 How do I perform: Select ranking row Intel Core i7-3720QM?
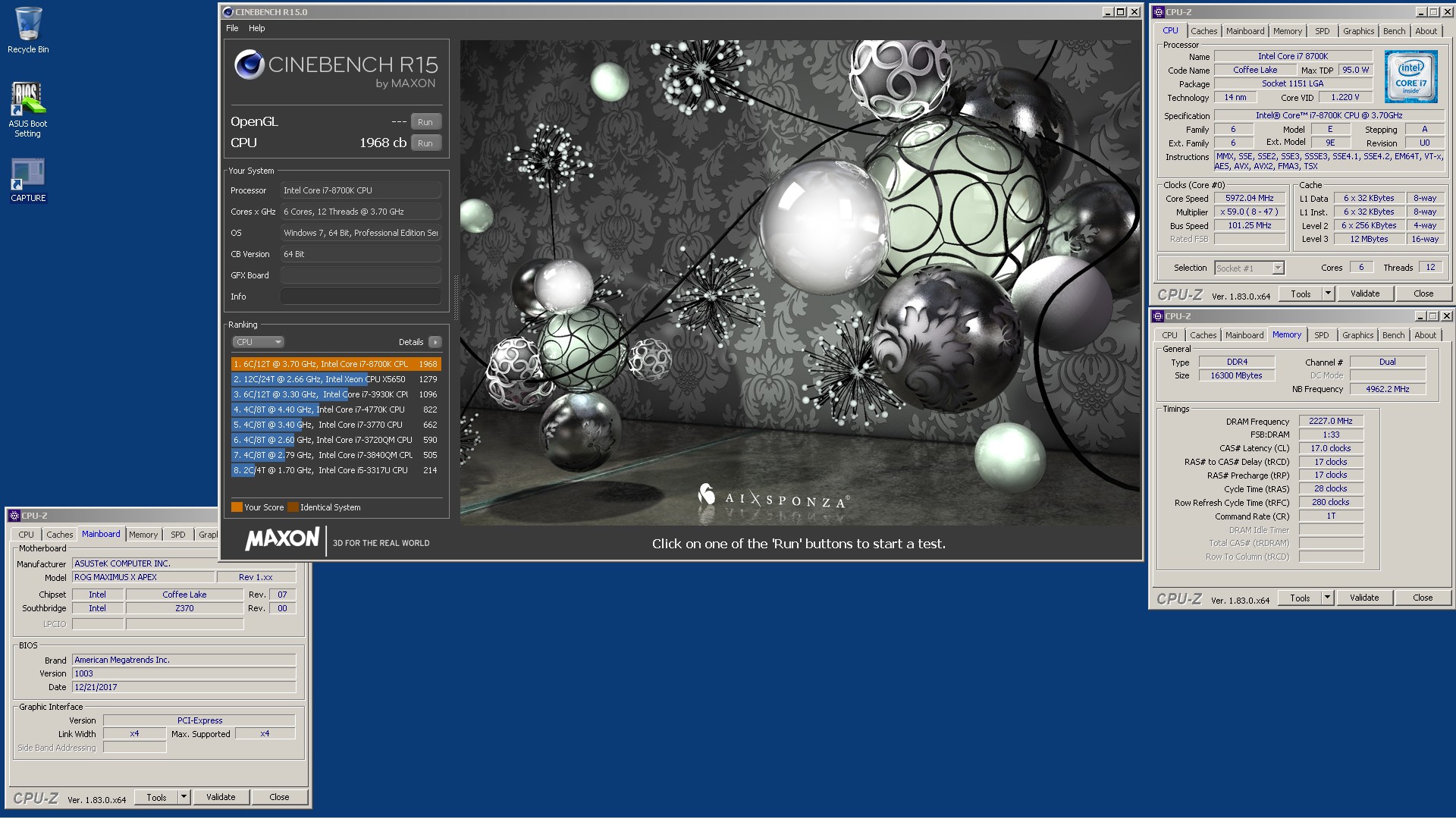[x=336, y=440]
